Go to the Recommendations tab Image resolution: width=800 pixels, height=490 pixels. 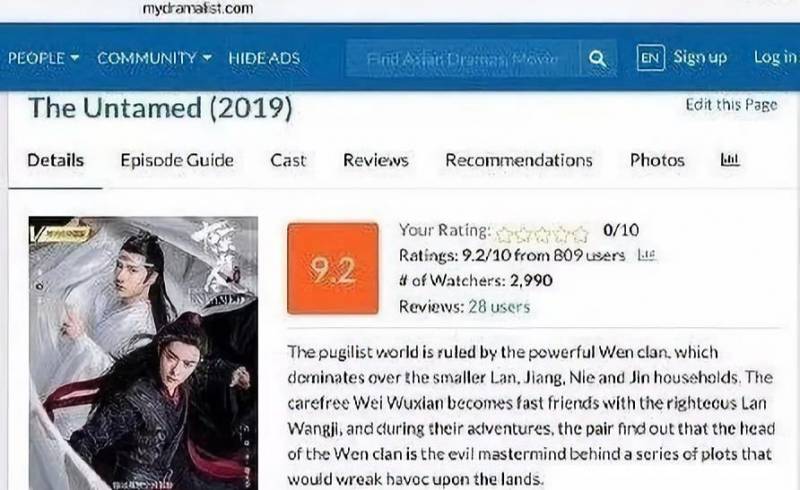point(519,160)
